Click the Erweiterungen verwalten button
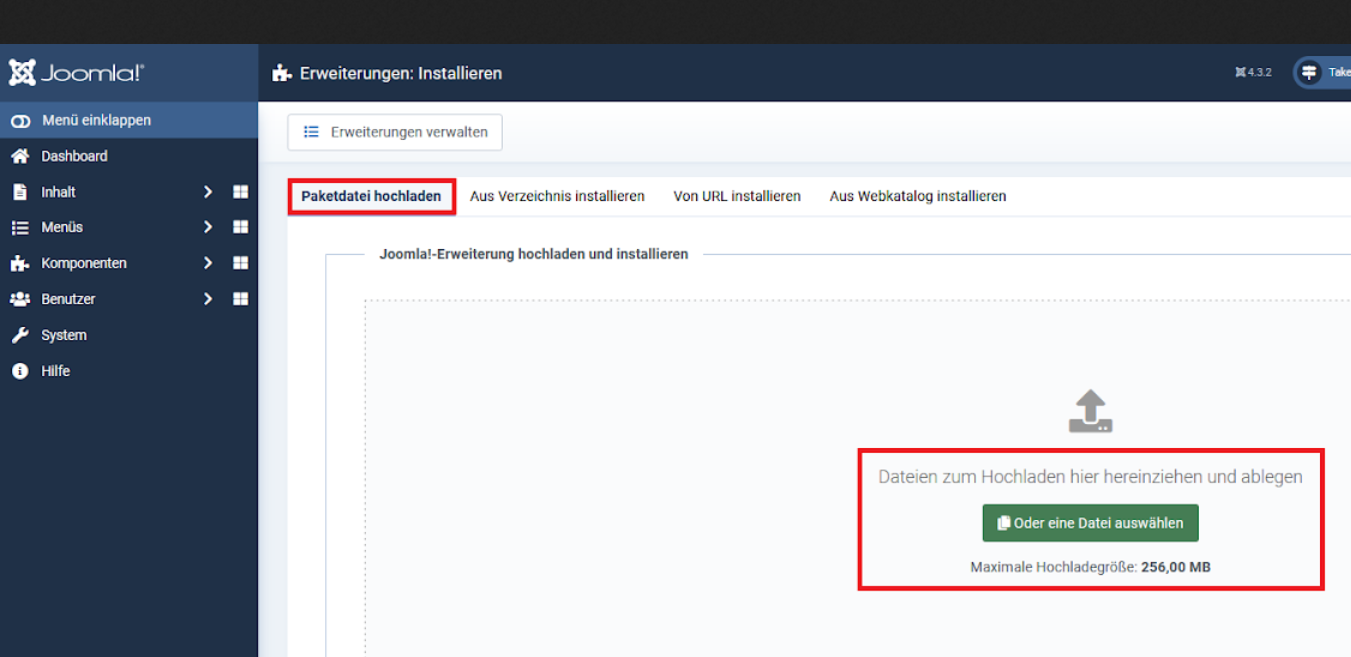1351x657 pixels. (x=394, y=131)
